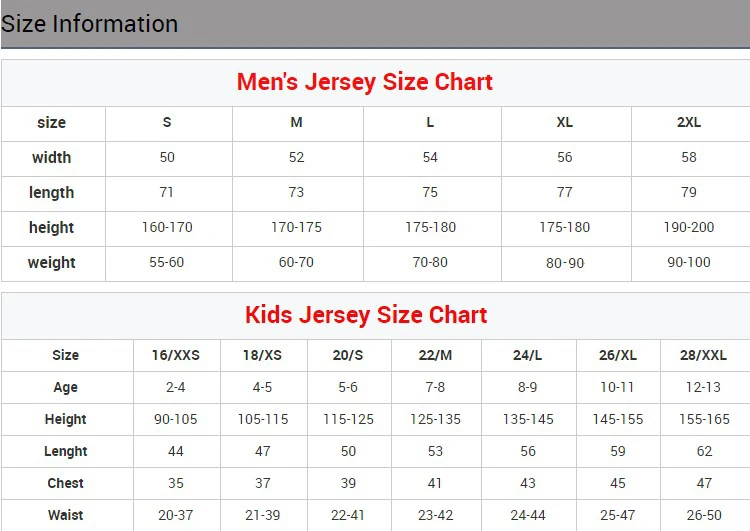
Task: Select the men's XL size column header
Action: coord(565,122)
